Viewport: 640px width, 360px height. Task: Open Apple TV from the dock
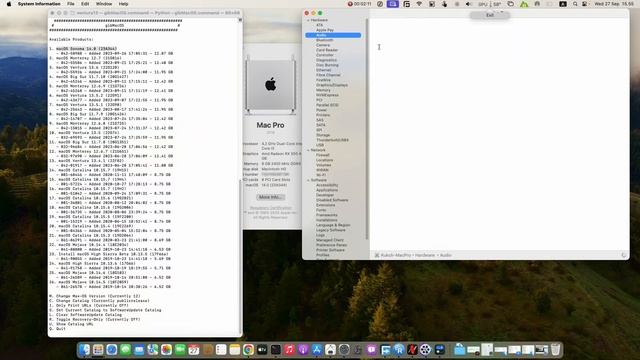click(x=262, y=350)
